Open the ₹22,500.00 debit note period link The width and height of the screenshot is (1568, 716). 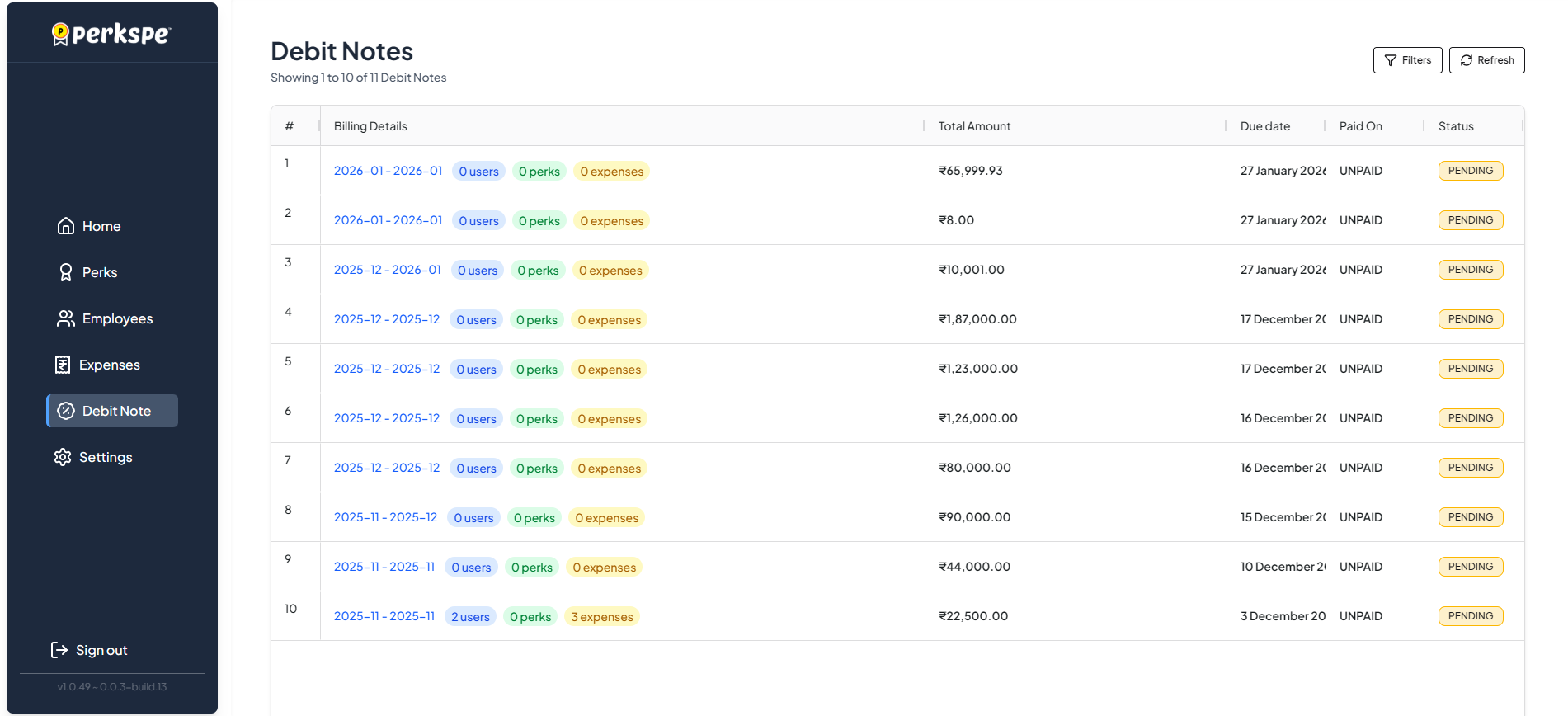384,616
